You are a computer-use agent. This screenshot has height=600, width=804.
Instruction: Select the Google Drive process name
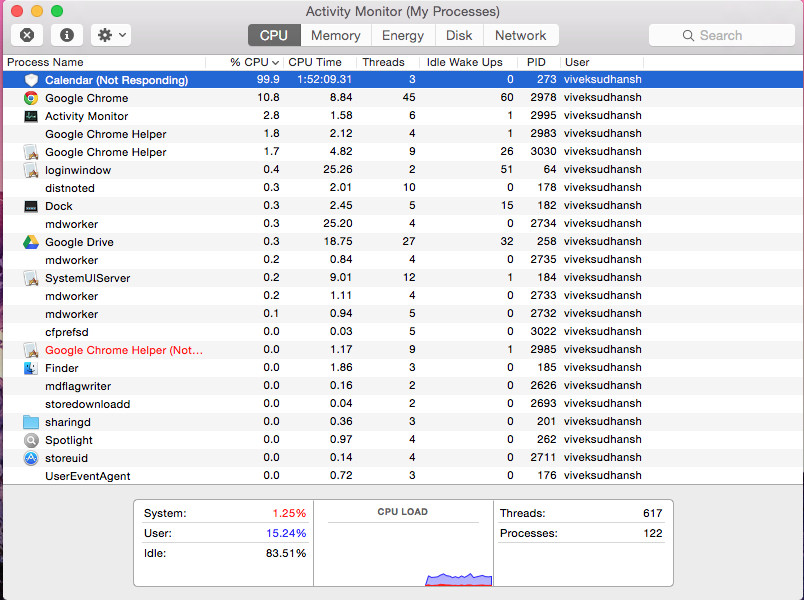pos(79,242)
